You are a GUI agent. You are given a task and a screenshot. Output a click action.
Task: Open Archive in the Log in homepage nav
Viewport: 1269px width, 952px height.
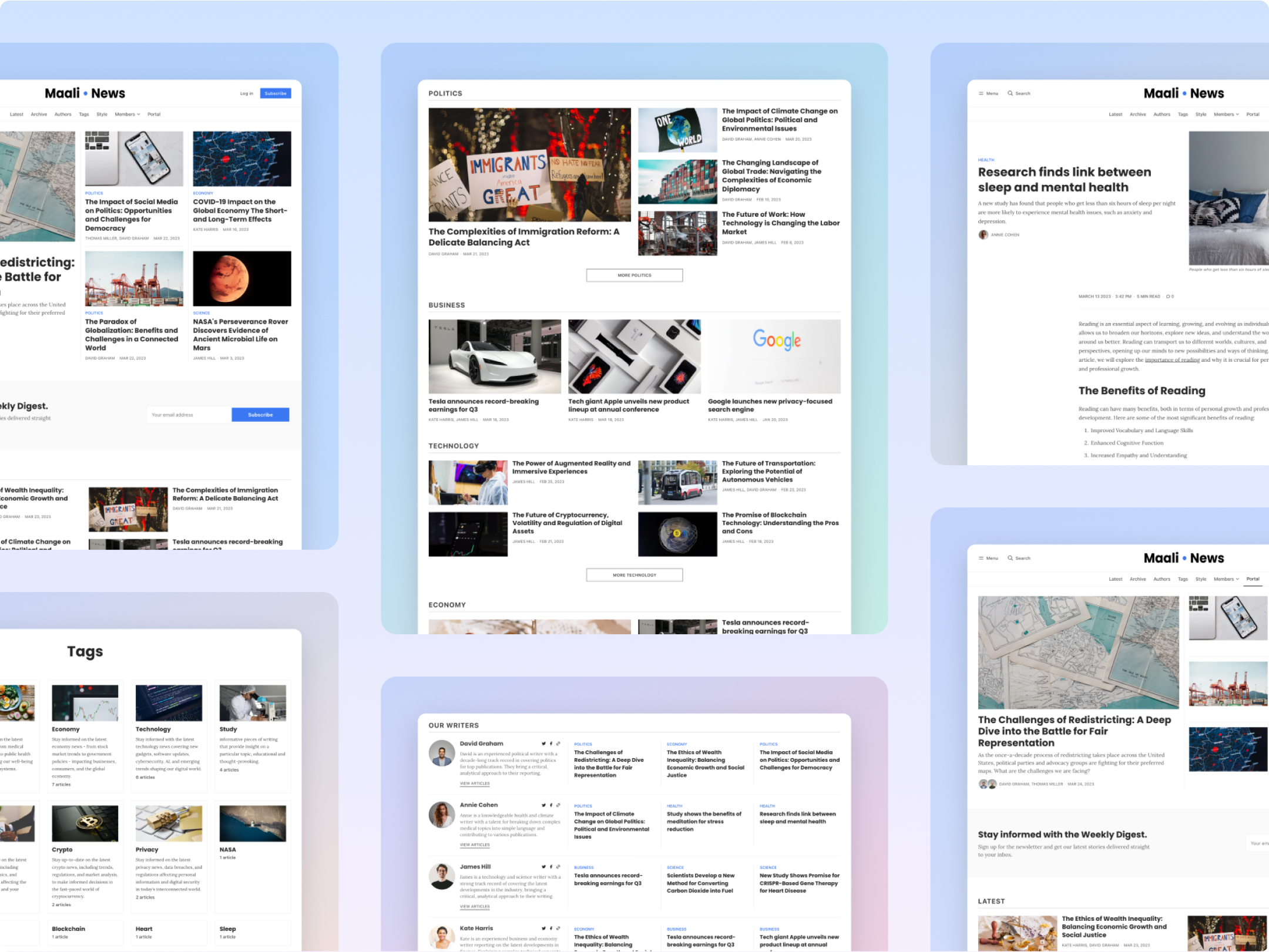[x=39, y=115]
